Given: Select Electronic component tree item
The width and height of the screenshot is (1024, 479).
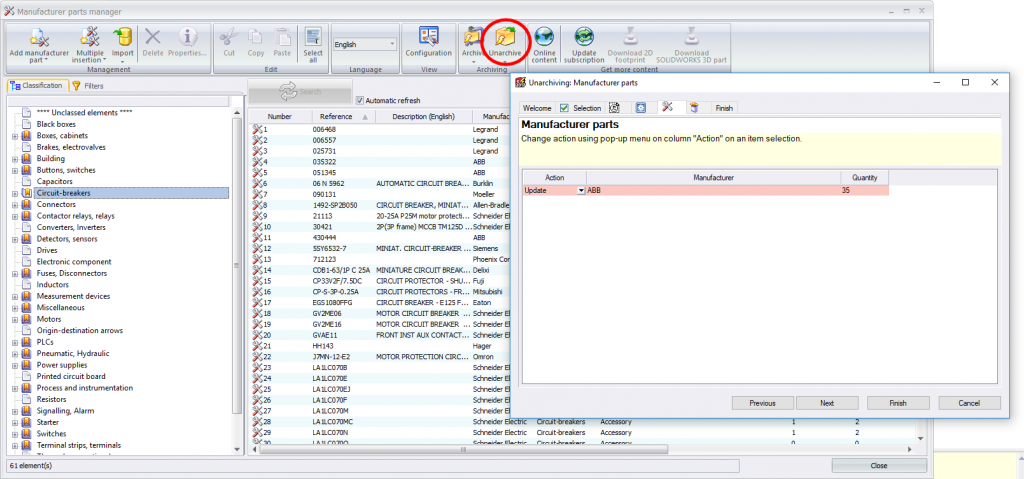Looking at the screenshot, I should coord(74,262).
